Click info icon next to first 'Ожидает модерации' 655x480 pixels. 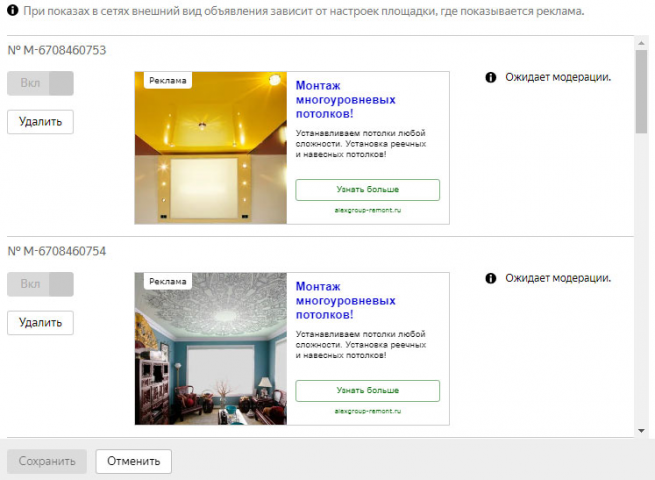pyautogui.click(x=491, y=77)
